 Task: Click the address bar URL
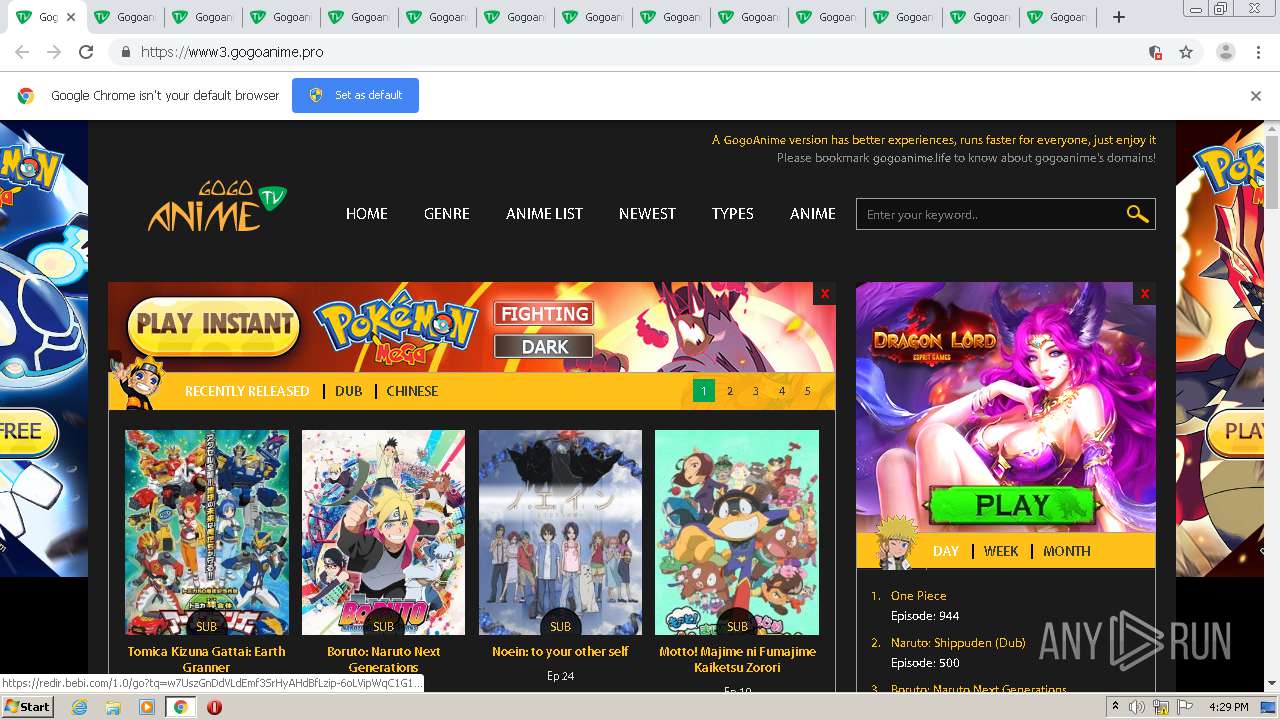point(232,52)
